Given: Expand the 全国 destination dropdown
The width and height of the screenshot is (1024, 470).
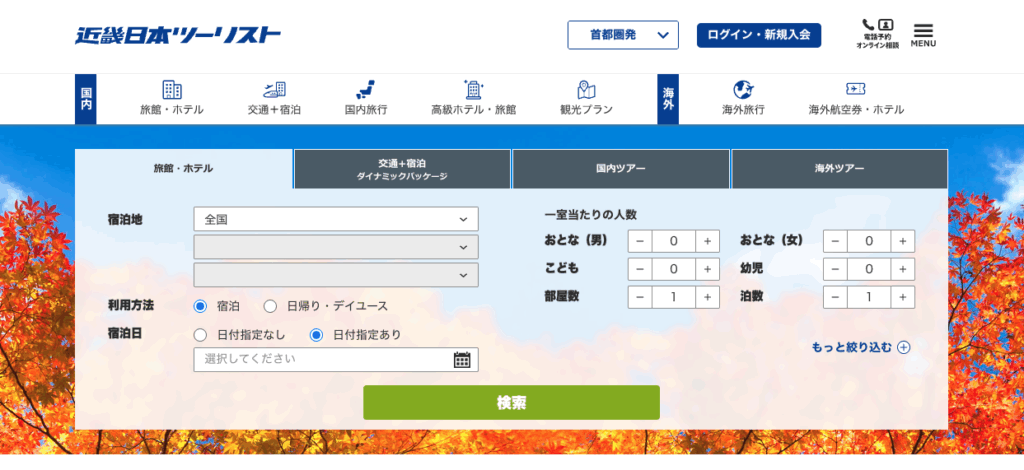Looking at the screenshot, I should tap(335, 219).
